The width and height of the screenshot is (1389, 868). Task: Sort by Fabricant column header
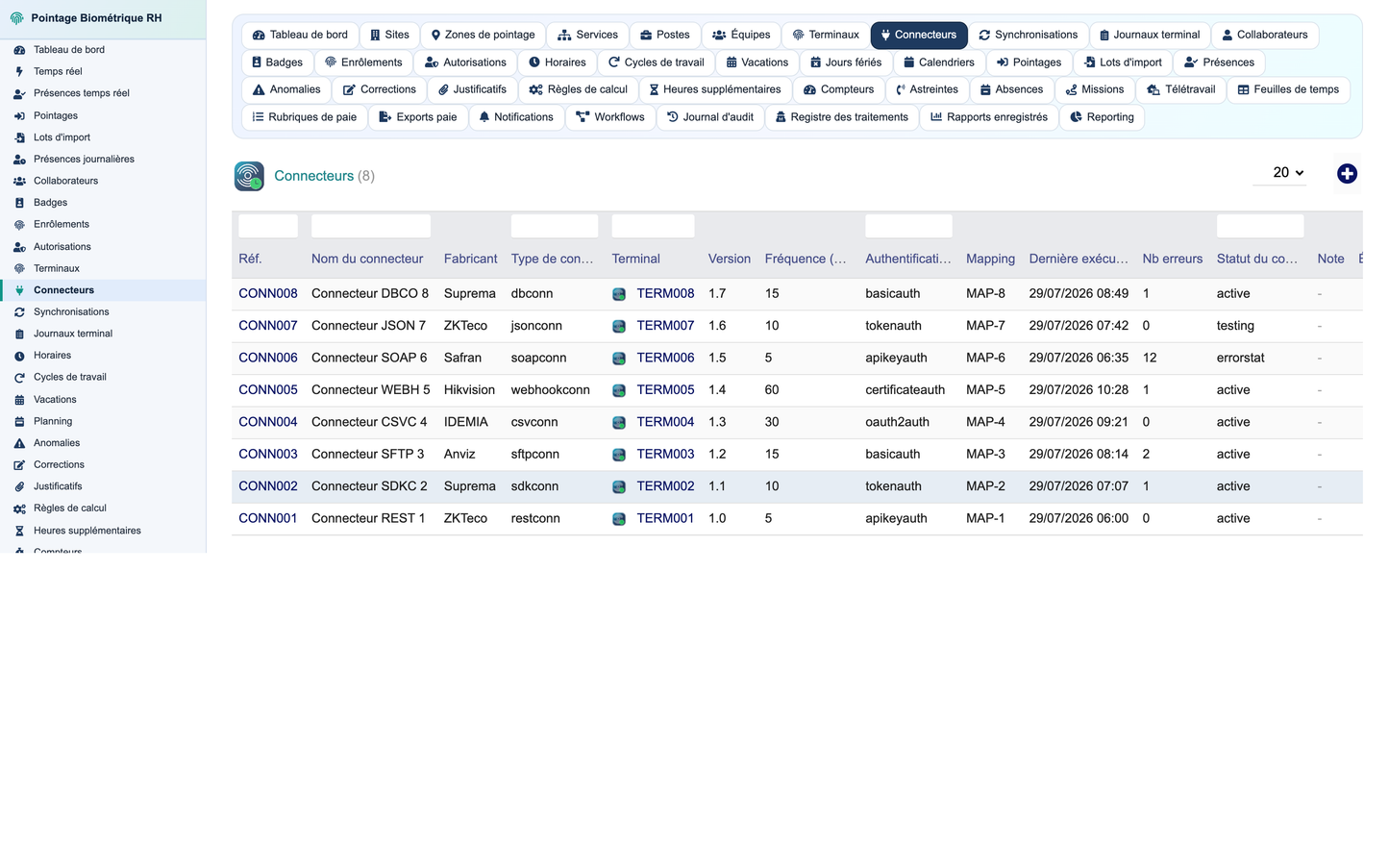(471, 259)
